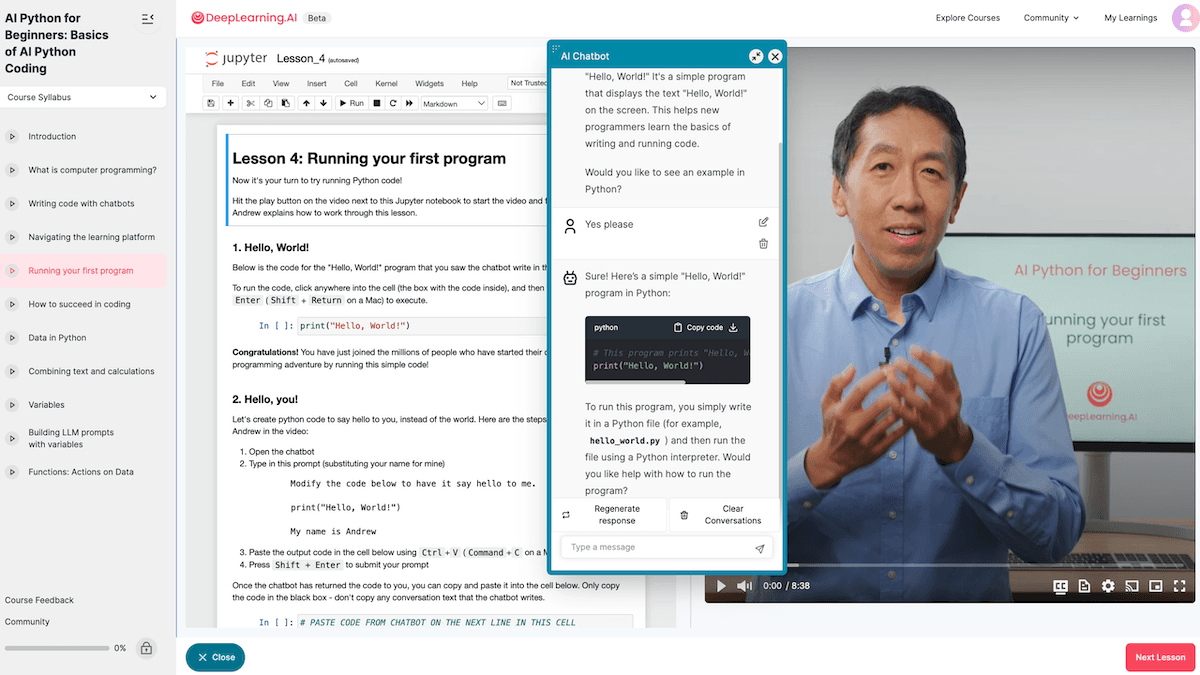Mute the video with the speaker icon
Image resolution: width=1200 pixels, height=675 pixels.
coord(743,585)
